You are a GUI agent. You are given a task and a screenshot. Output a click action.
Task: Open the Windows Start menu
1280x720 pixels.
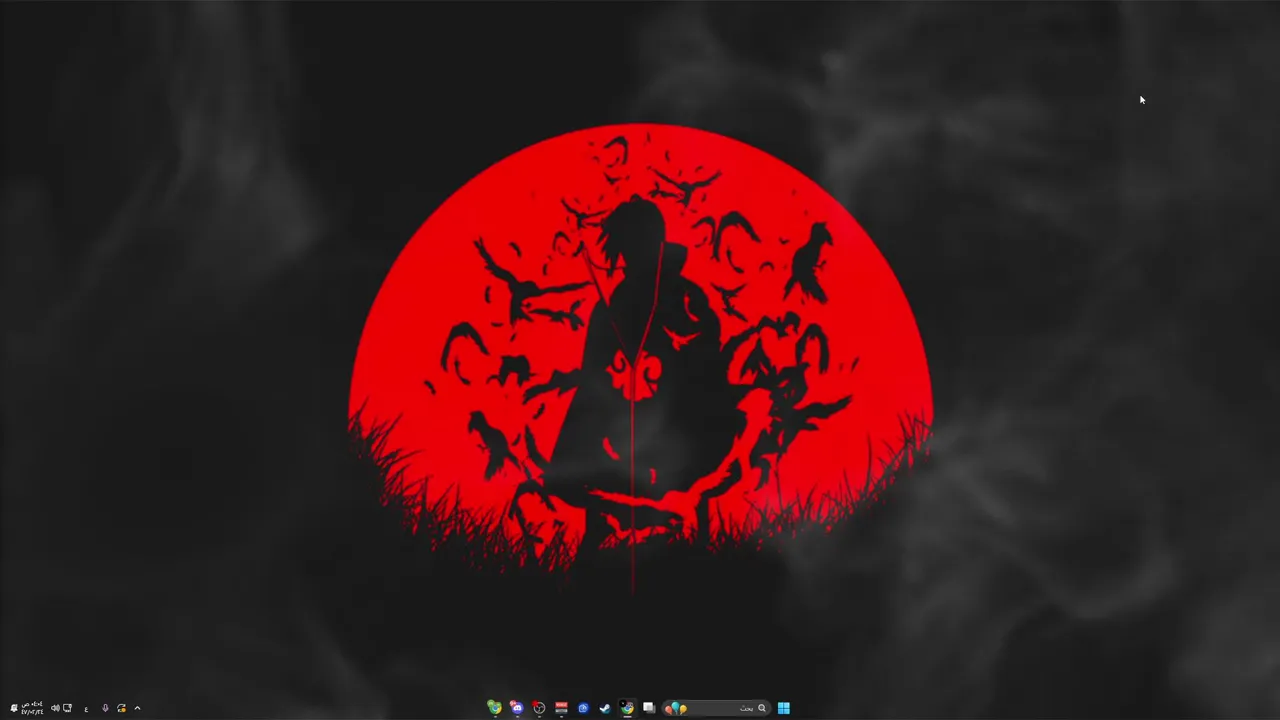click(784, 708)
